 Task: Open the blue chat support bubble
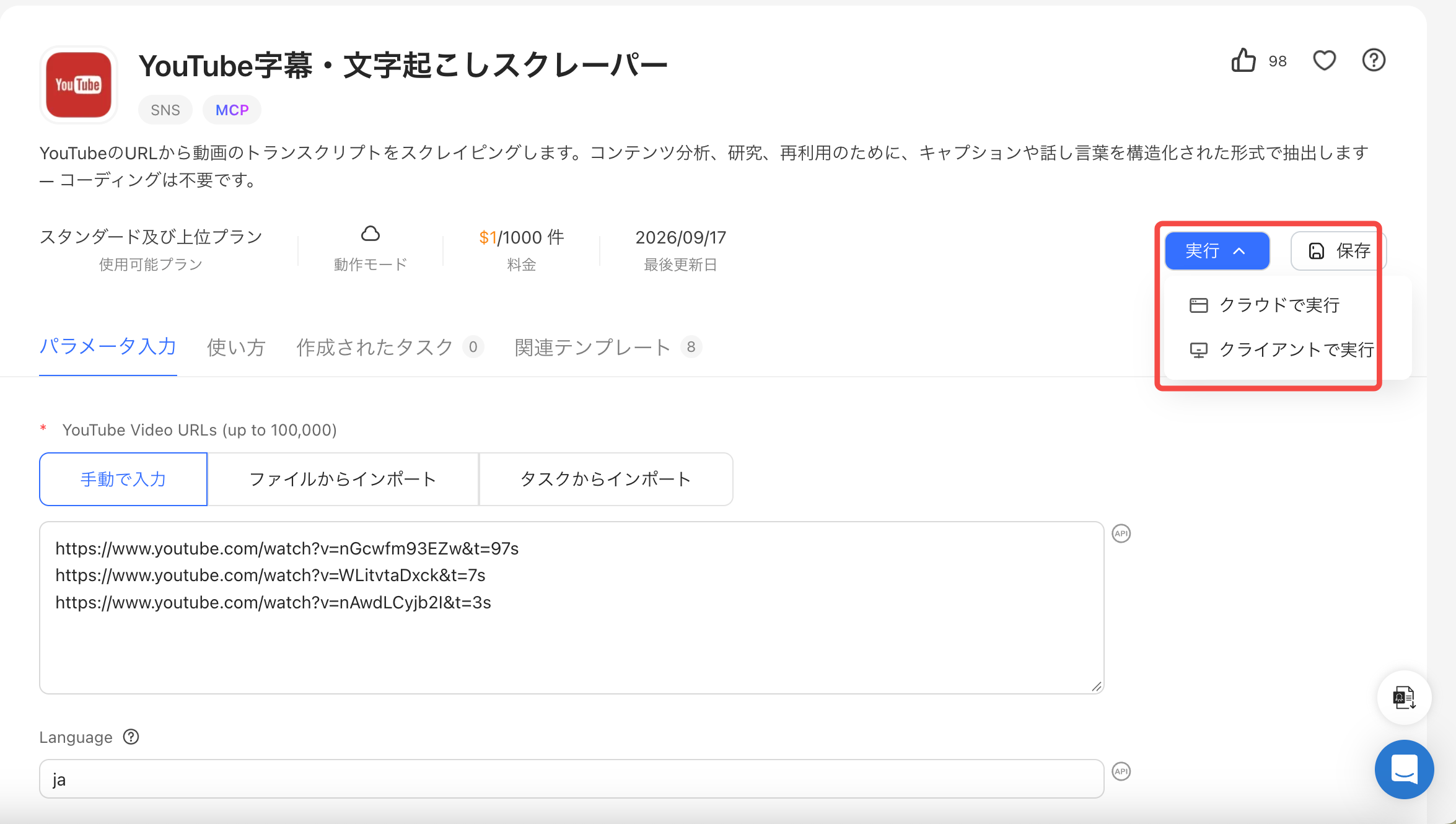(1404, 769)
